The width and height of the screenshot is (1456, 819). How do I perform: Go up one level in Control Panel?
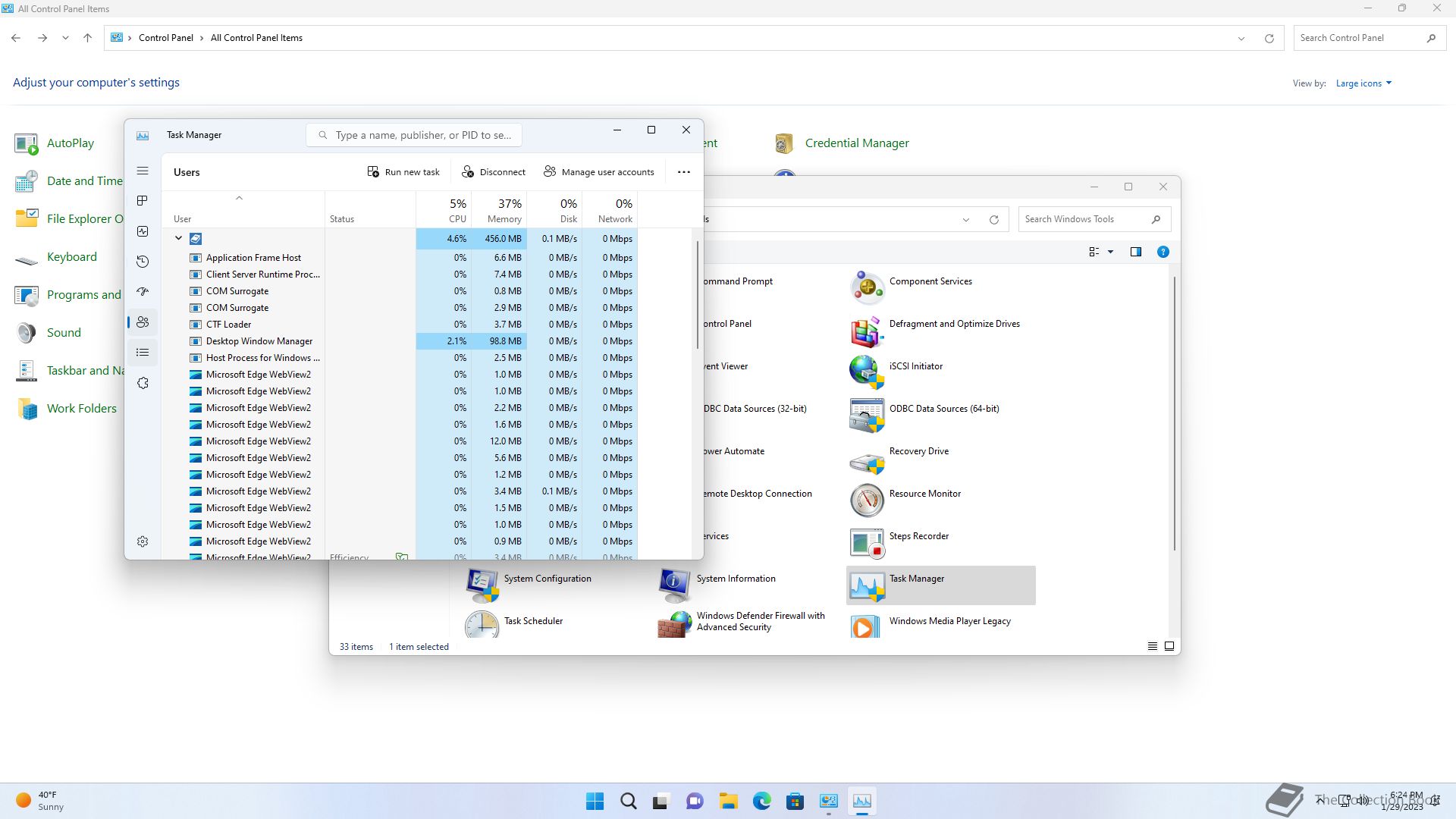[87, 38]
